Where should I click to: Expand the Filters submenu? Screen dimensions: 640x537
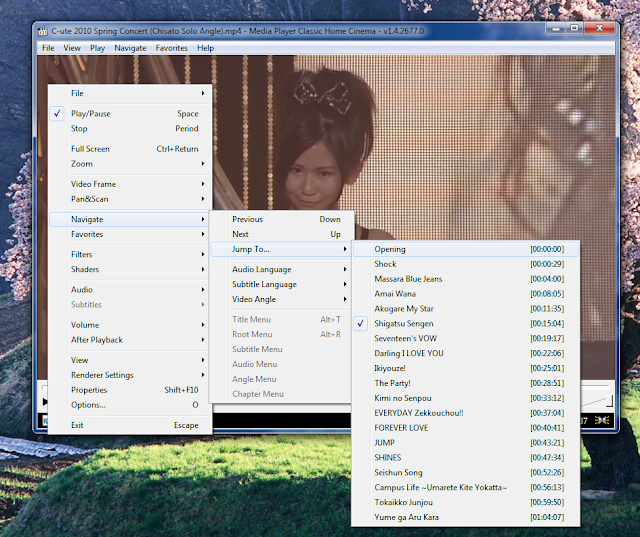130,255
